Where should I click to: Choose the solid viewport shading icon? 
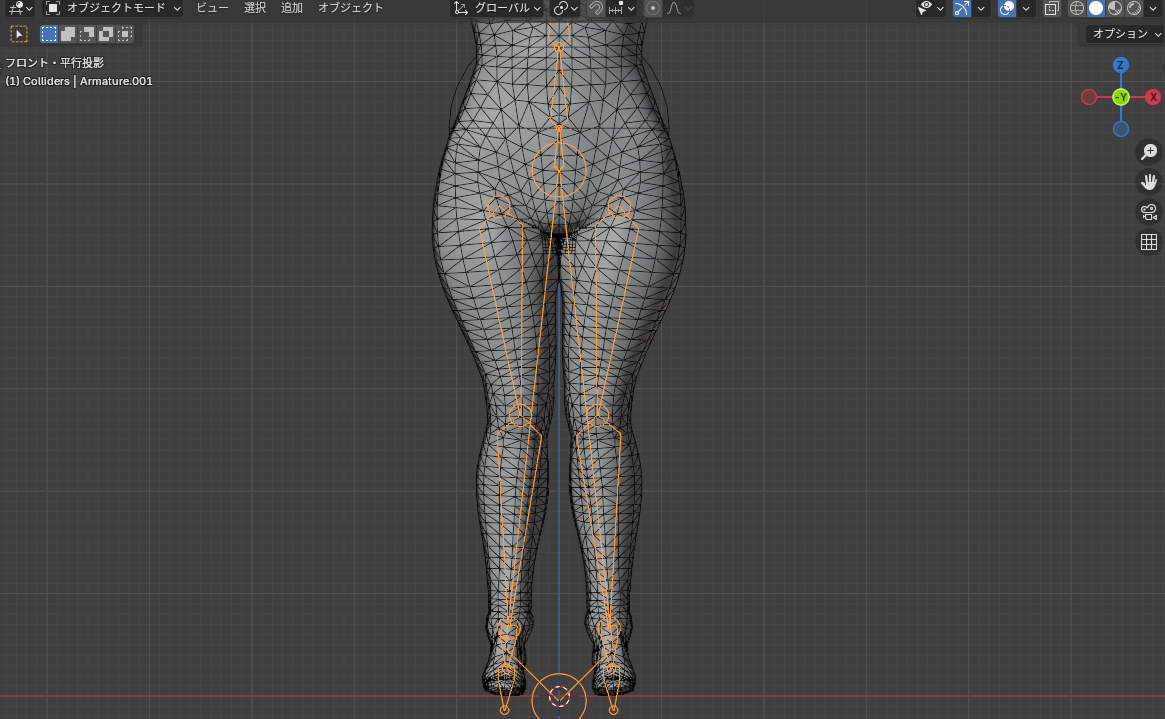tap(1096, 8)
